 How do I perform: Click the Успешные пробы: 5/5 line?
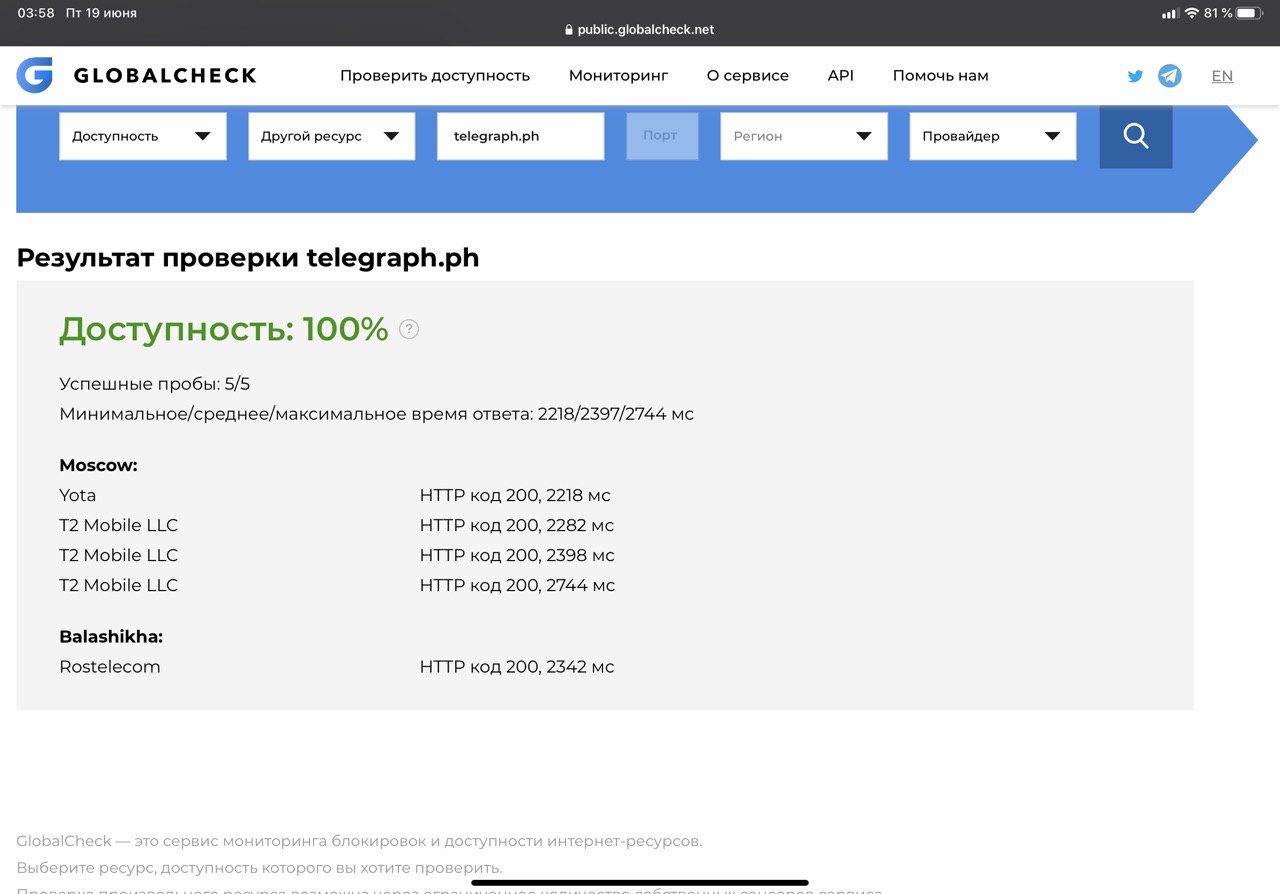(x=155, y=384)
